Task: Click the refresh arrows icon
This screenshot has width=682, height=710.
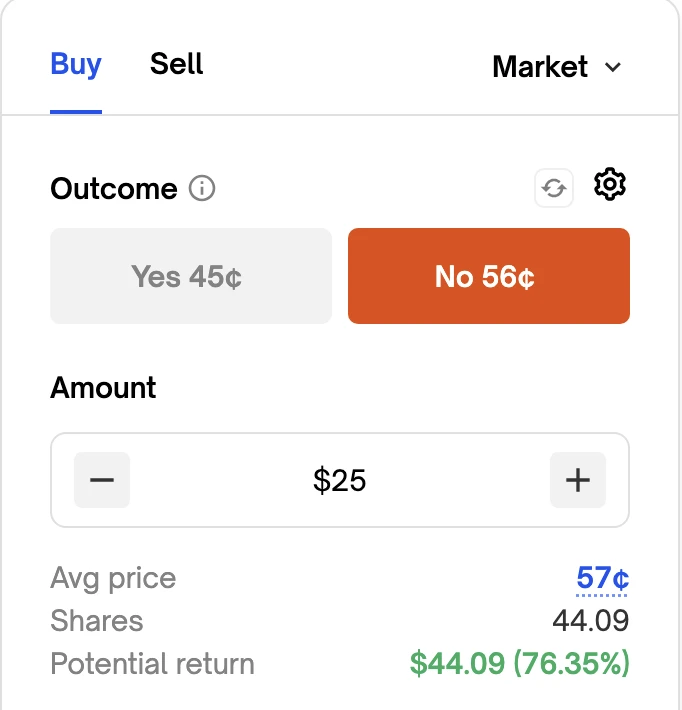Action: click(x=554, y=188)
